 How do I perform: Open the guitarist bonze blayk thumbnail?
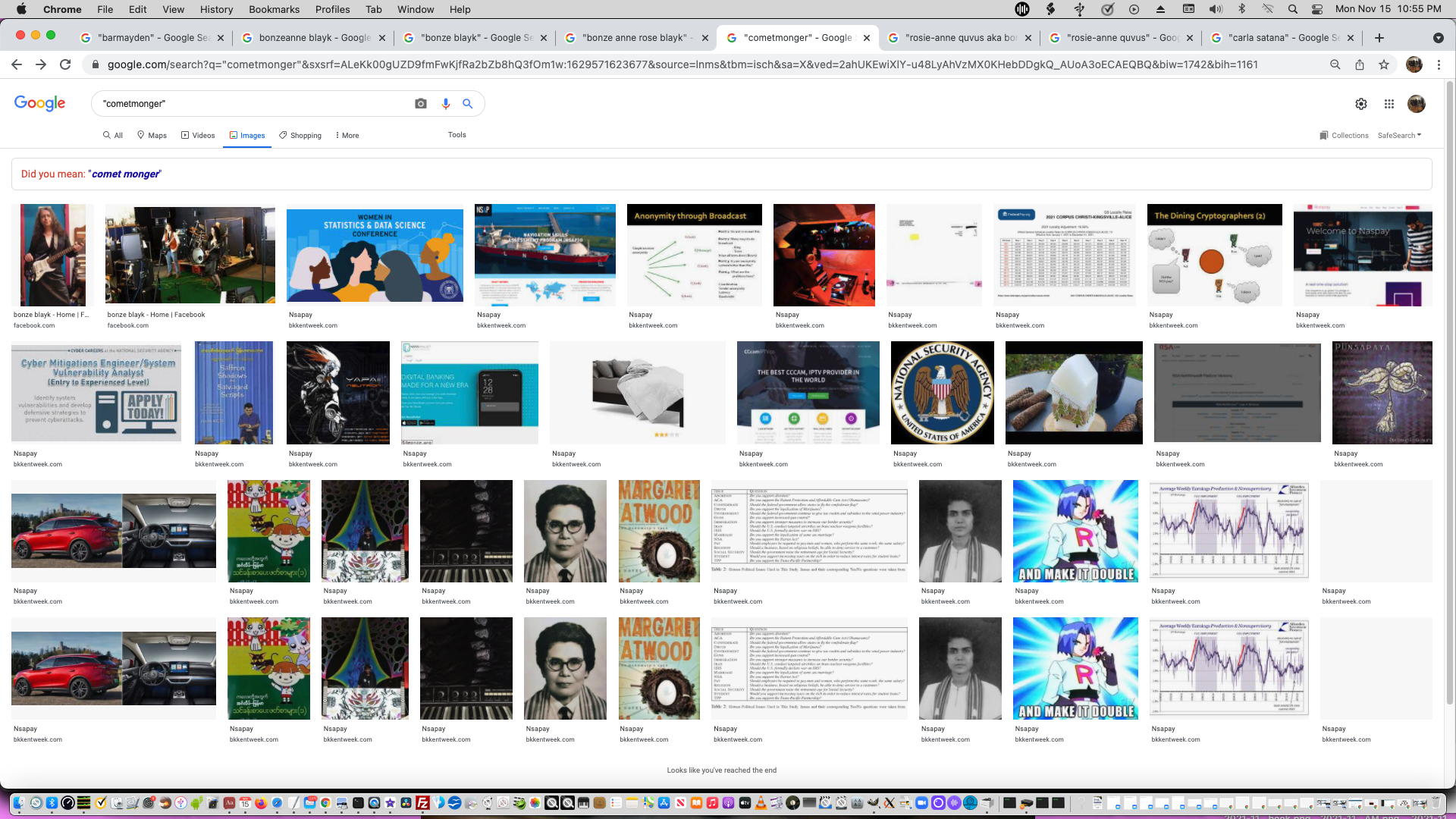[52, 255]
